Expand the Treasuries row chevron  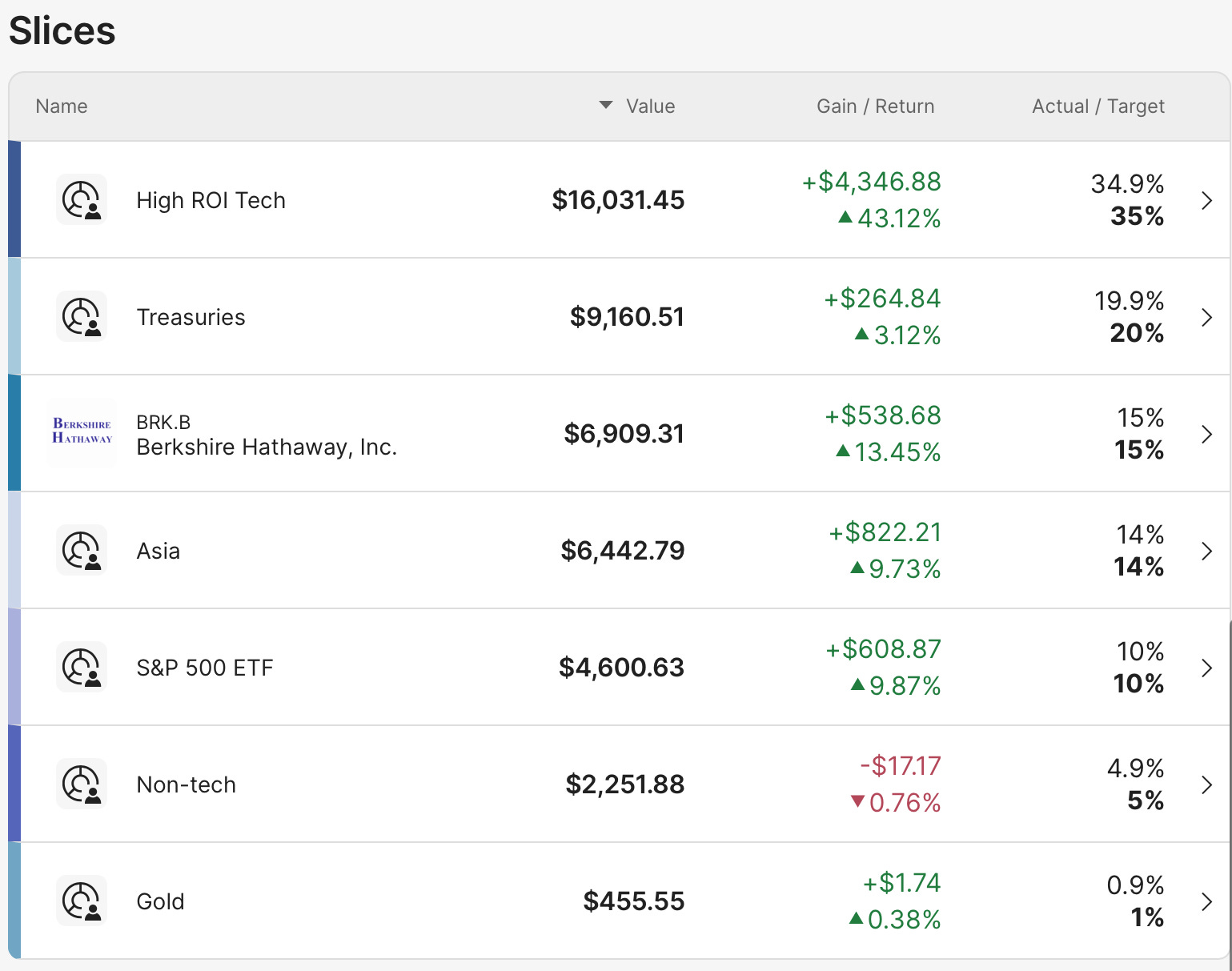[x=1207, y=317]
